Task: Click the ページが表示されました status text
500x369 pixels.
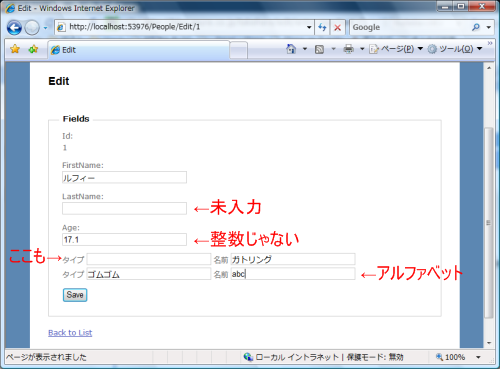Action: [x=46, y=357]
